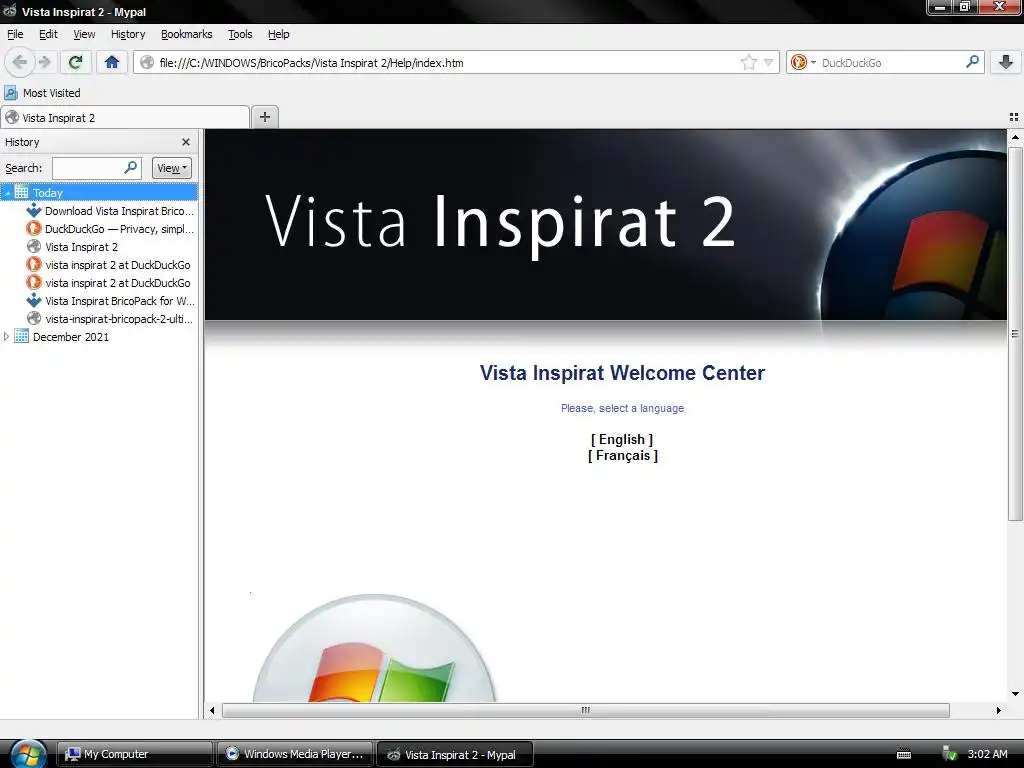Open vista-inspirat-bricopack-2-ulti... history entry

pyautogui.click(x=110, y=319)
